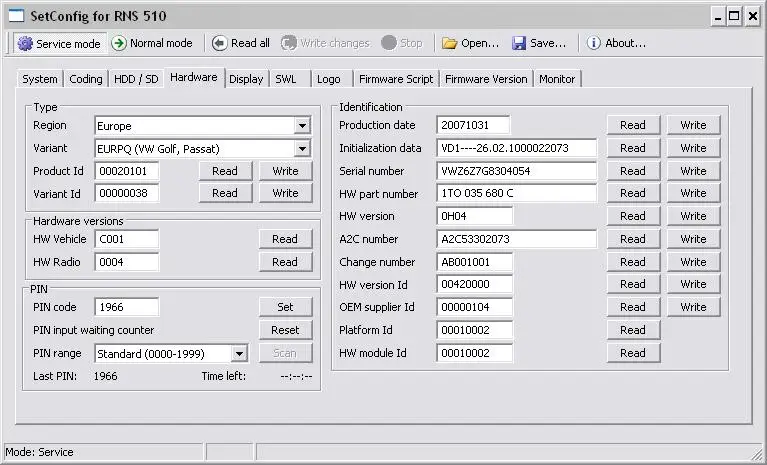Read the HW Vehicle version
This screenshot has height=465, width=767.
[x=285, y=239]
